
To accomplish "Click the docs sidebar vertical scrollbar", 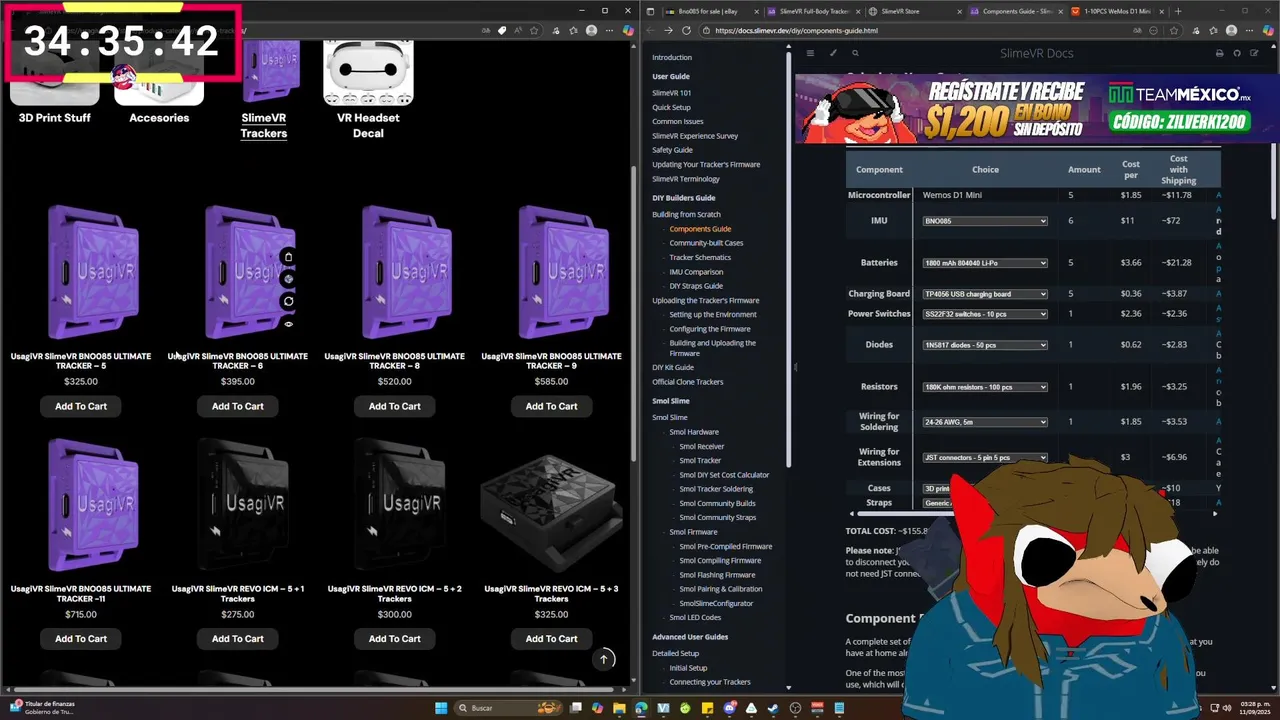I will click(x=788, y=260).
